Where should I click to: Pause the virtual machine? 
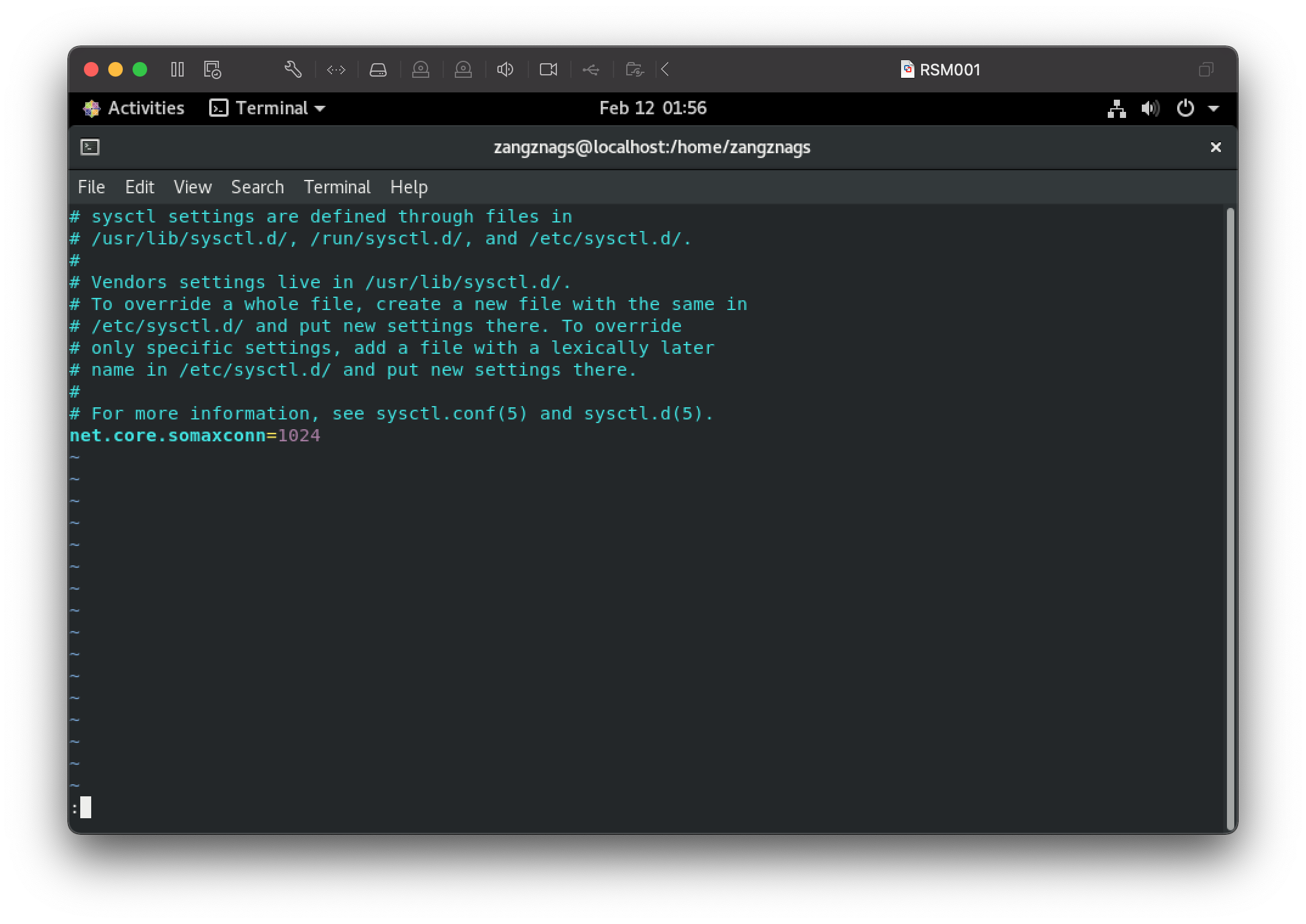pyautogui.click(x=177, y=69)
